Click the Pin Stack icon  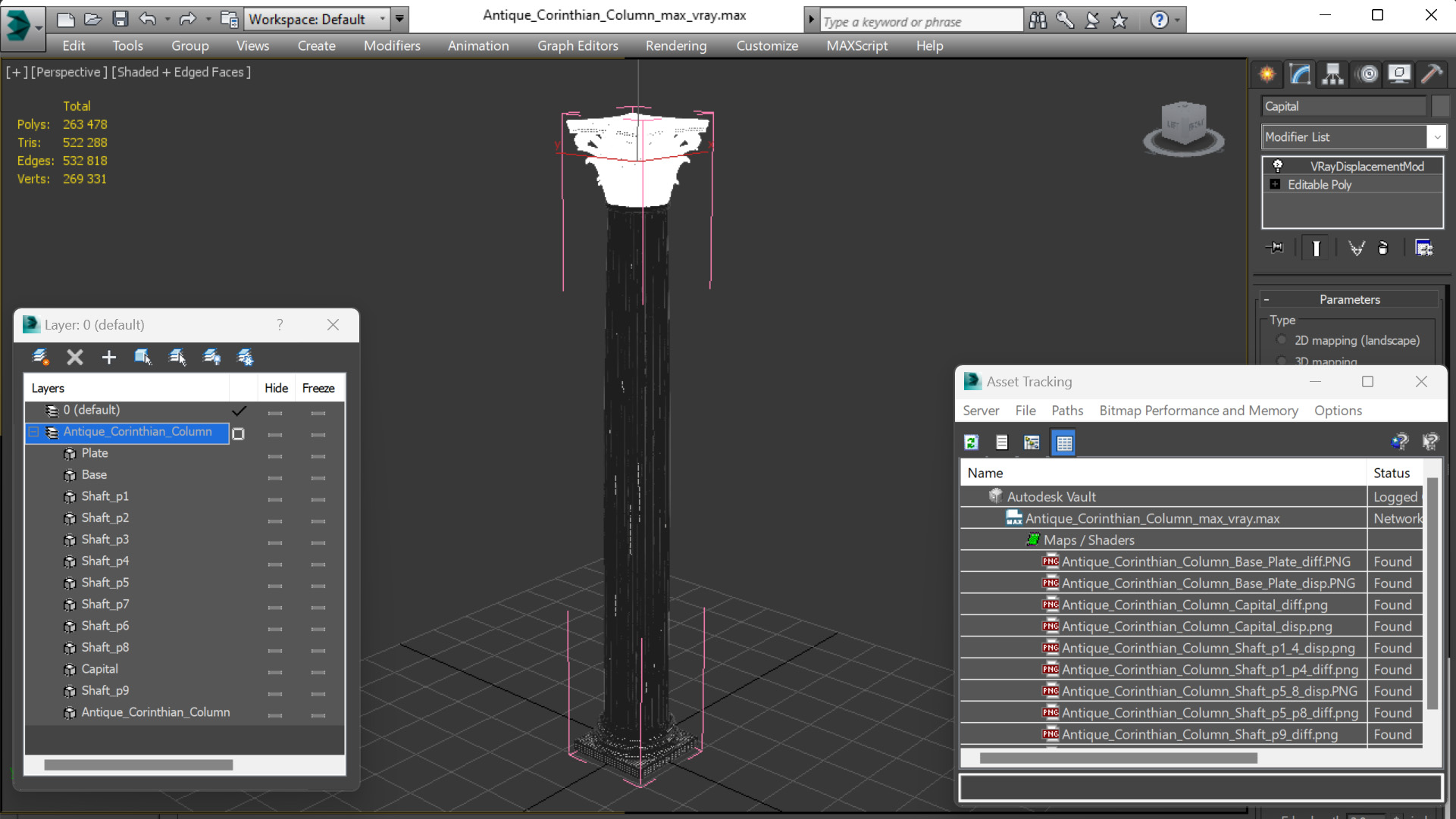[x=1276, y=248]
